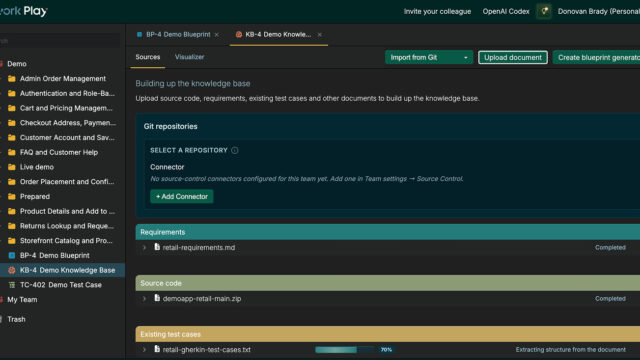
Task: Click Invite your colleague link
Action: click(x=437, y=11)
